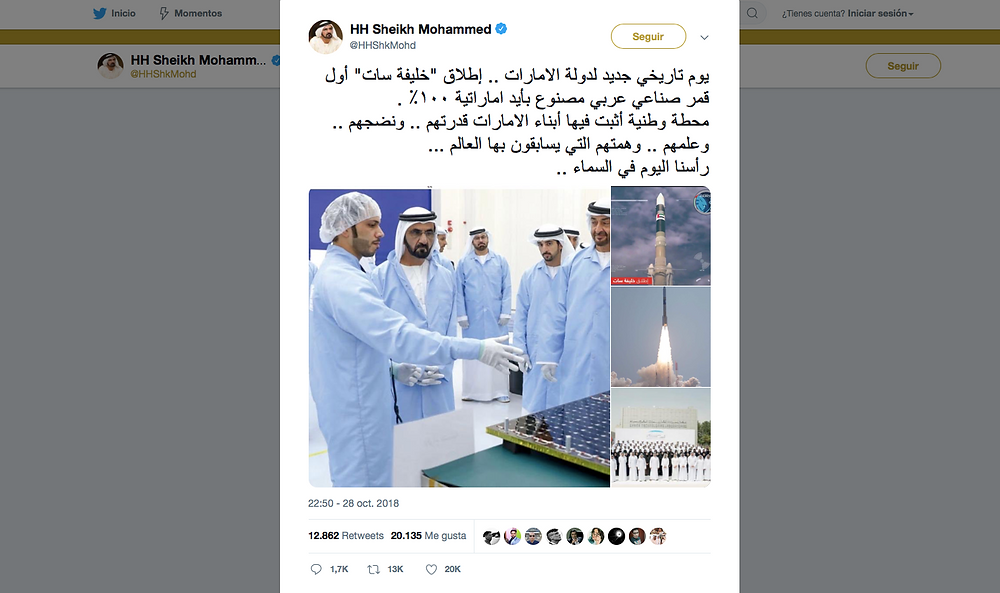Go to the Inicio home tab
Viewport: 1000px width, 593px height.
click(115, 13)
